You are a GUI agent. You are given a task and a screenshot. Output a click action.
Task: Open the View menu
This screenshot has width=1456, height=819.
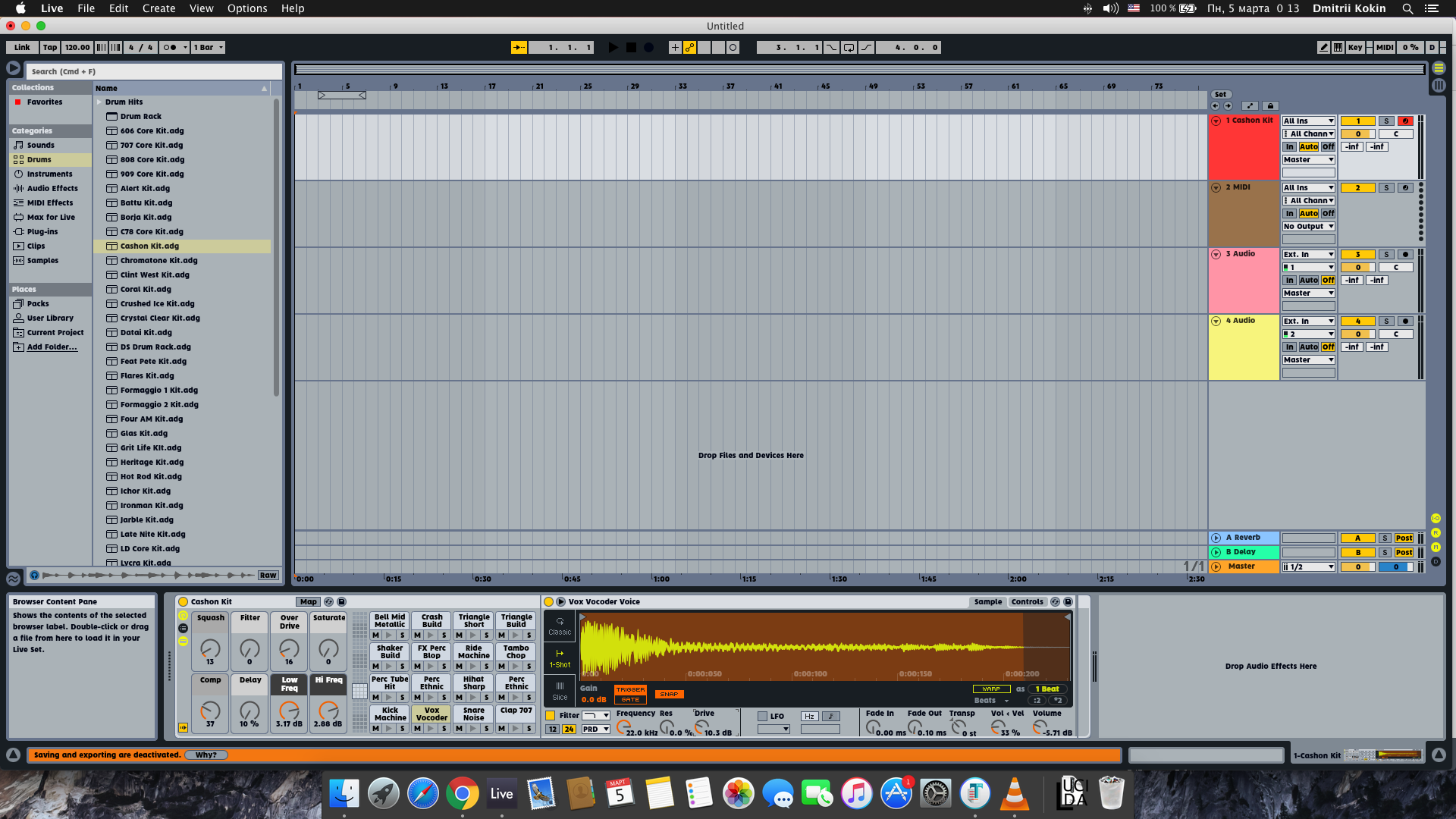tap(201, 8)
